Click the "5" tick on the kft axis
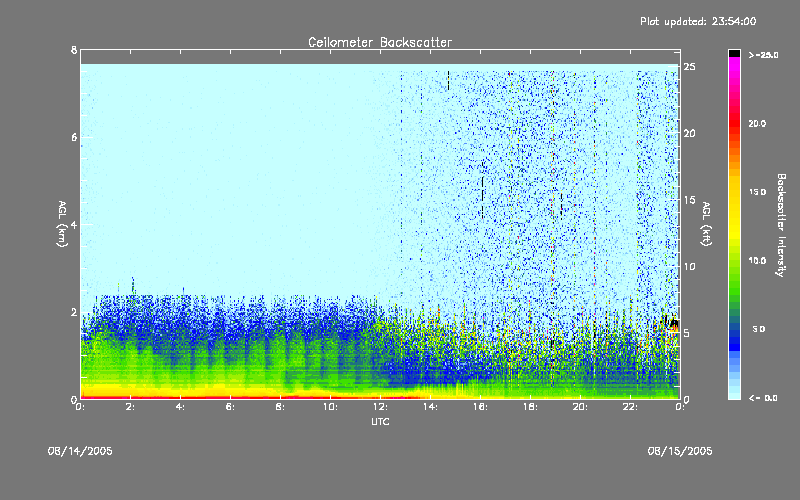The image size is (800, 500). click(687, 333)
